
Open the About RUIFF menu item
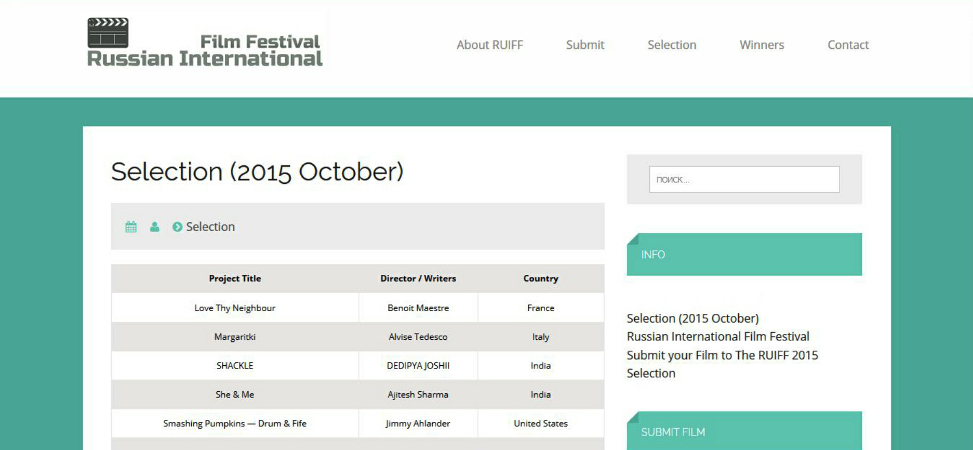(x=490, y=45)
